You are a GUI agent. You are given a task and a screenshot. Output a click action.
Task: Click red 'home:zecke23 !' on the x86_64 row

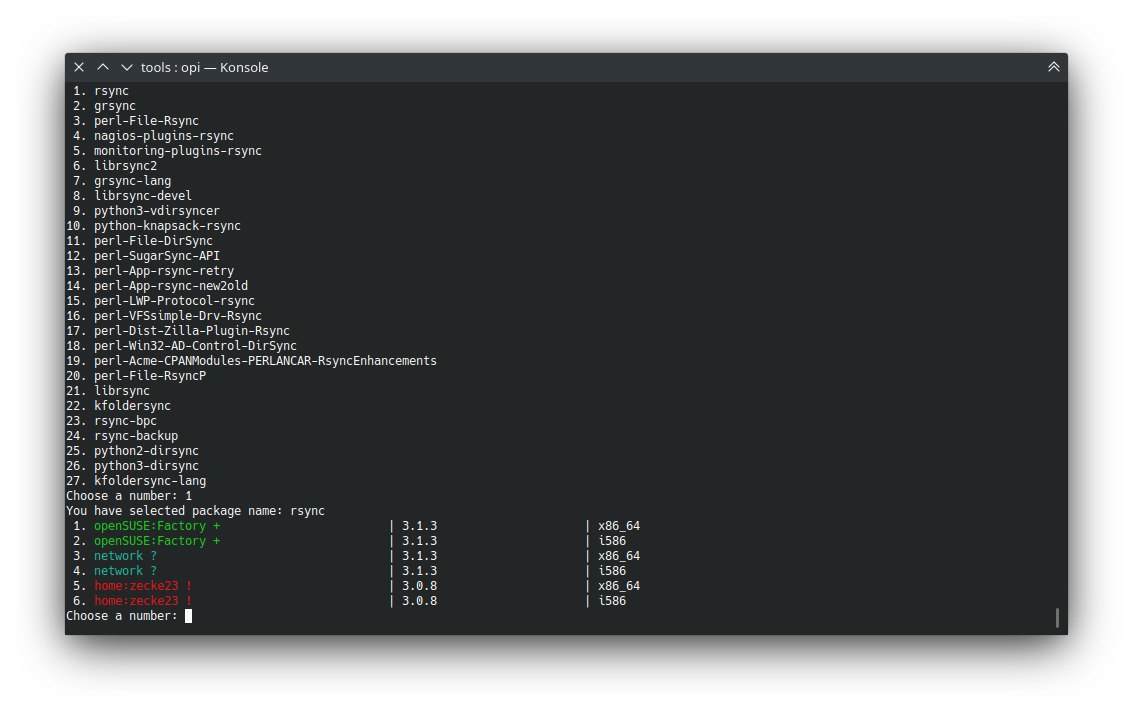(x=143, y=586)
